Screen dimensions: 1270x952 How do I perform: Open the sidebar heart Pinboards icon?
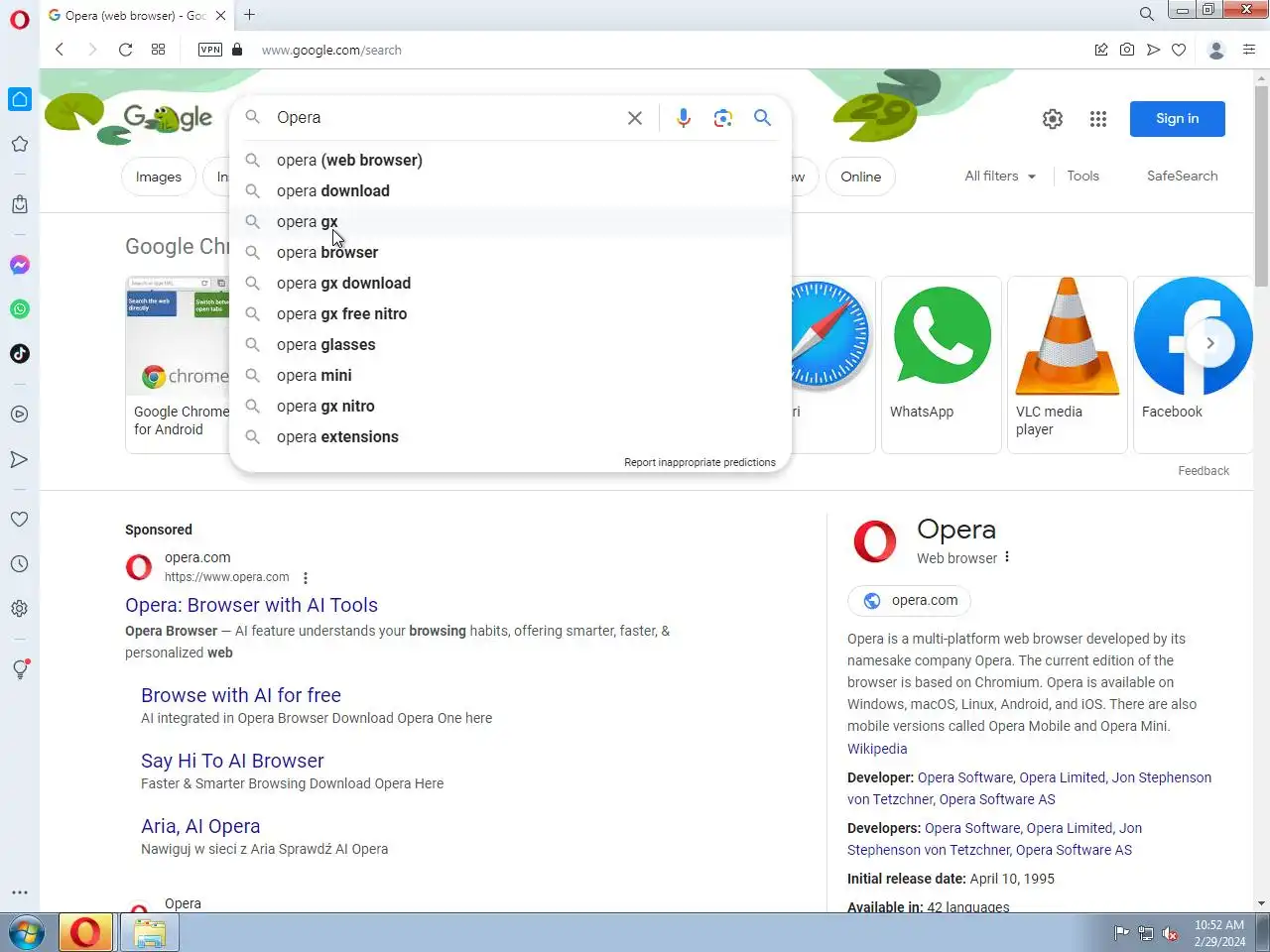click(x=20, y=519)
